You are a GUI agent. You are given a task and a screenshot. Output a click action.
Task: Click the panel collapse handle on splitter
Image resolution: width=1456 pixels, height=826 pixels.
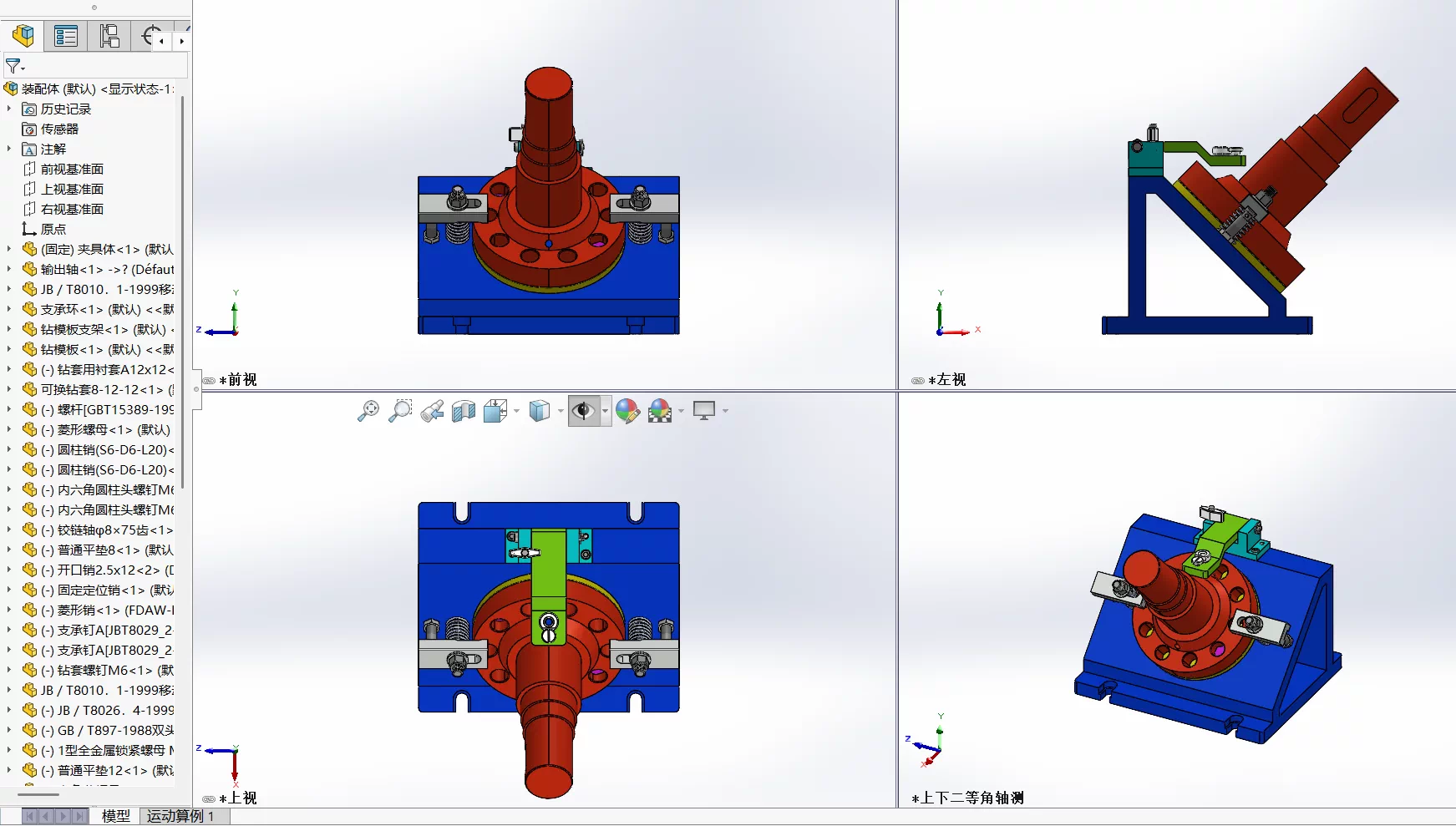click(196, 389)
